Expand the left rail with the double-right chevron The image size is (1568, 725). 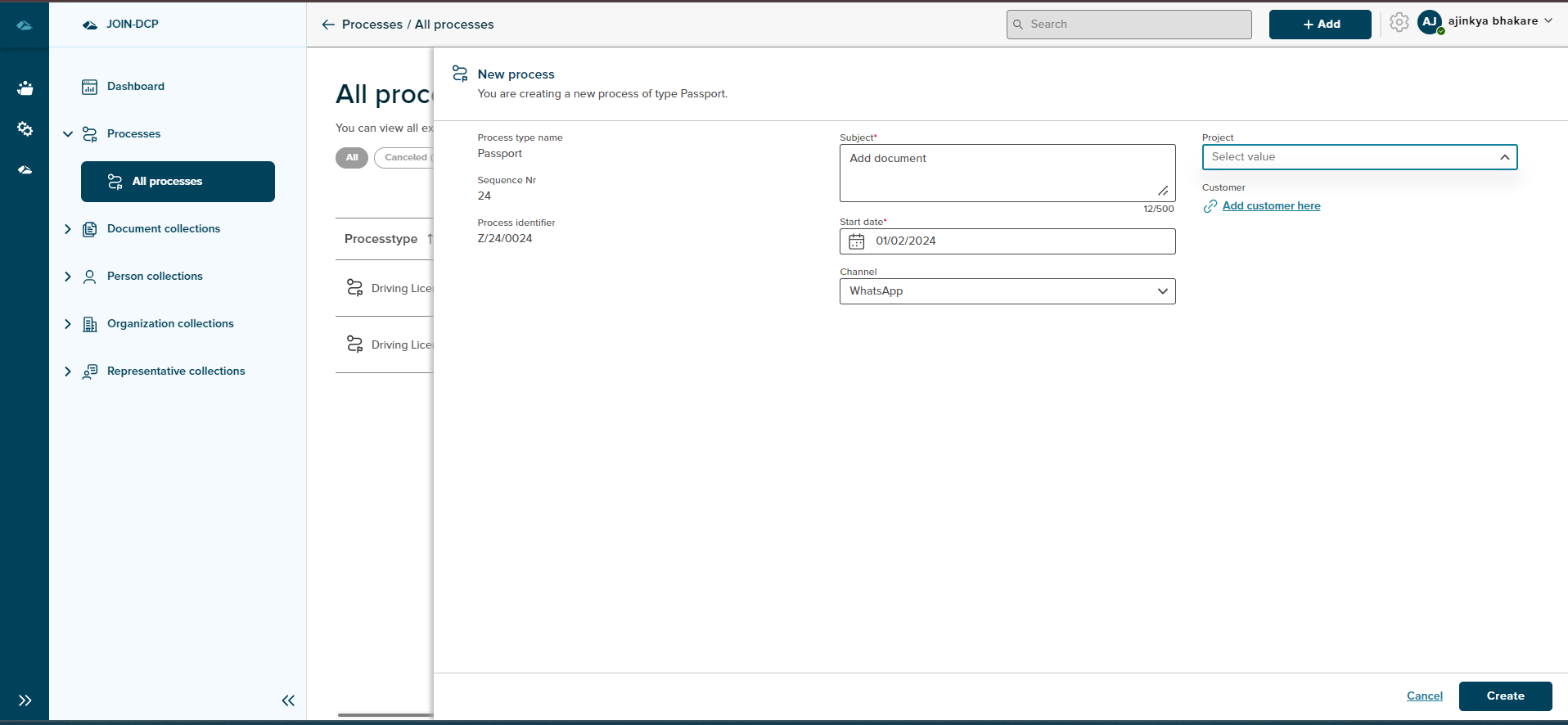click(x=25, y=700)
